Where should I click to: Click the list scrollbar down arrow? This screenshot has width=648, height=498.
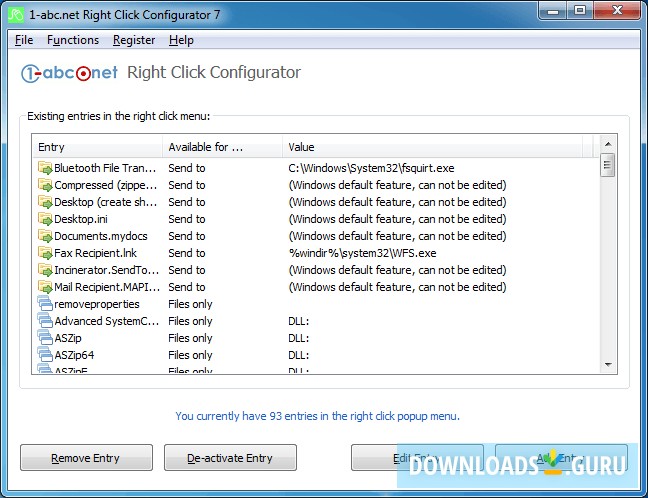(x=608, y=365)
